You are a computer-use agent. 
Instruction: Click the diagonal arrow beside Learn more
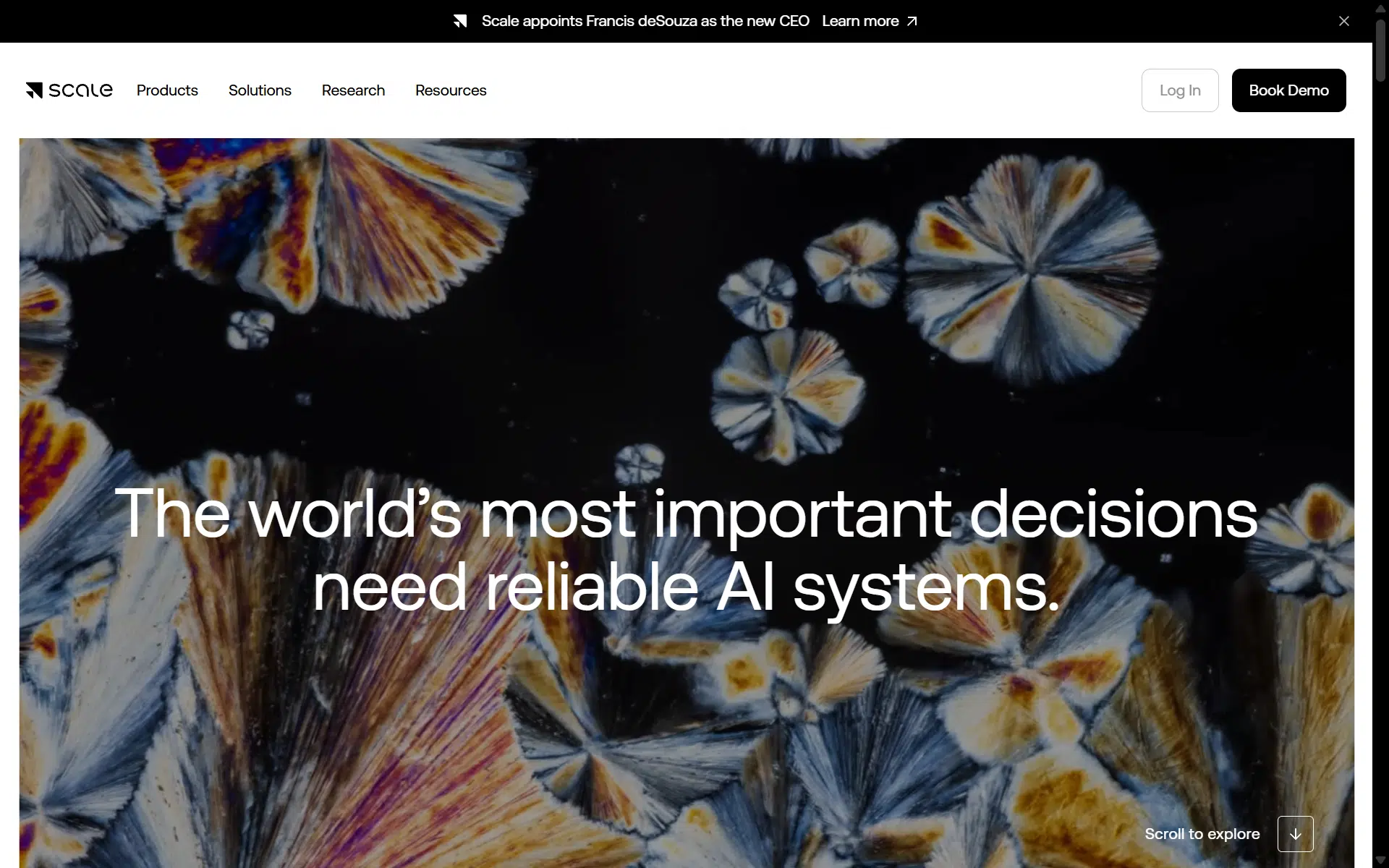pos(912,21)
